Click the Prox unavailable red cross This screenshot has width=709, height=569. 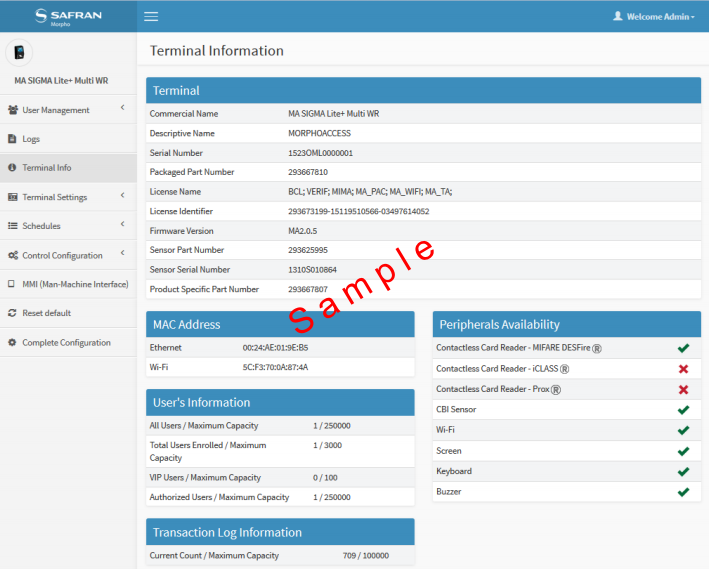pyautogui.click(x=683, y=389)
